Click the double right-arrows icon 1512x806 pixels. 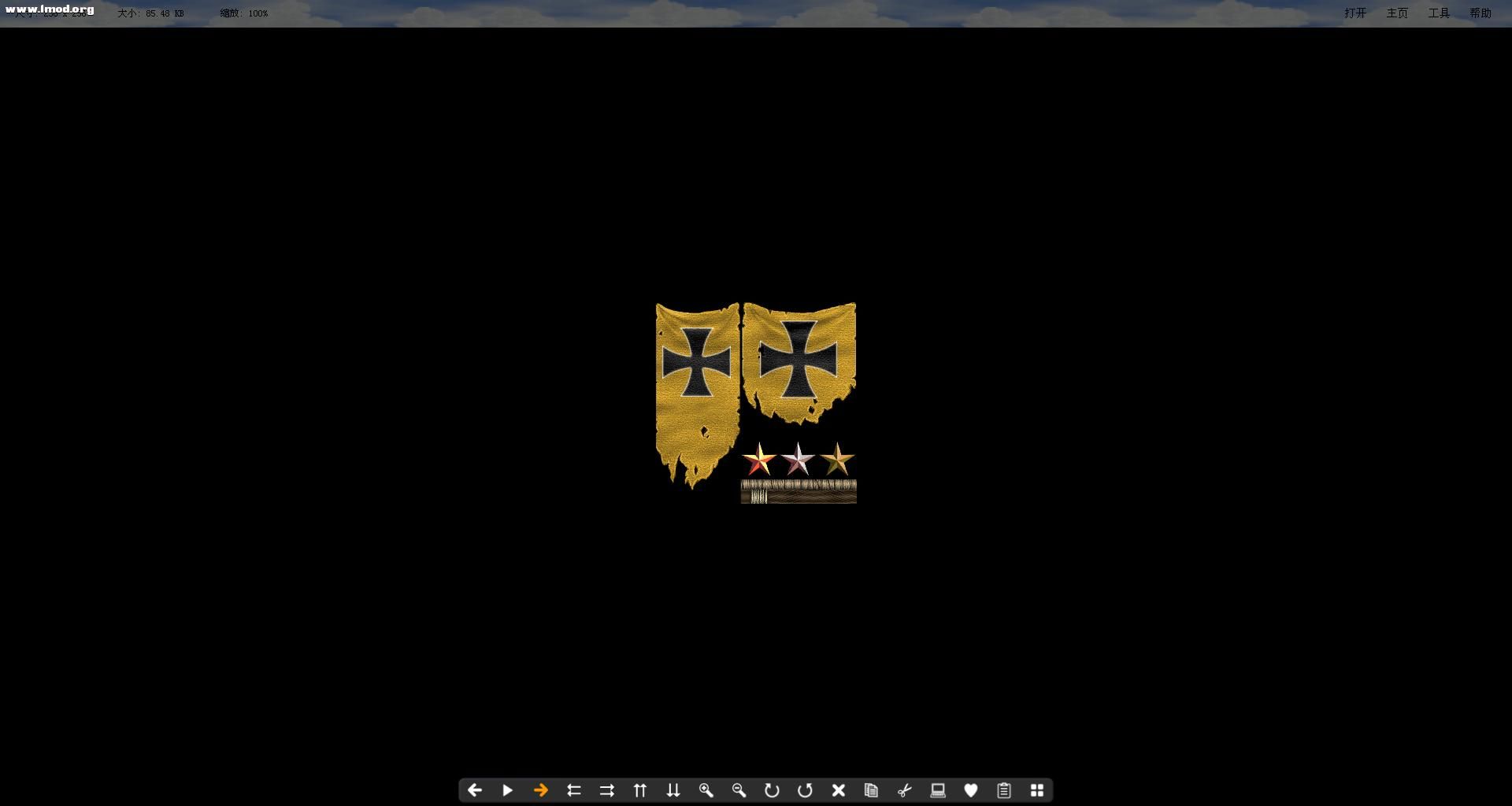[x=606, y=790]
